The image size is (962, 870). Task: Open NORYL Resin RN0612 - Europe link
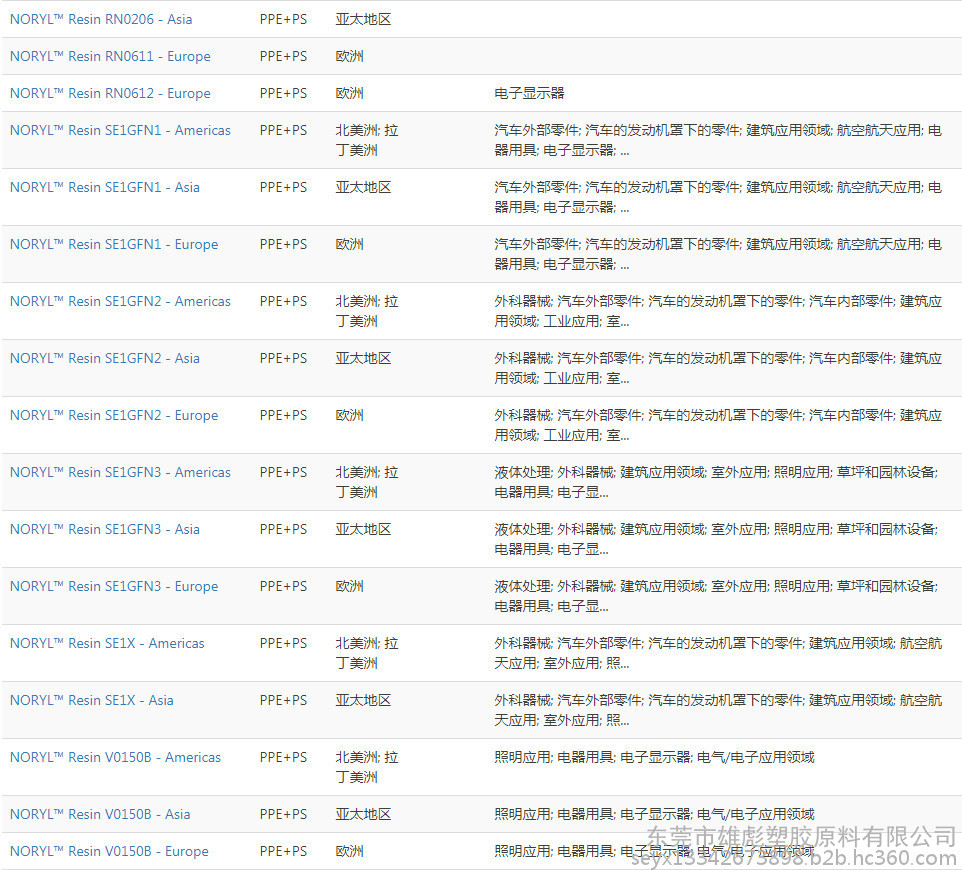point(110,93)
